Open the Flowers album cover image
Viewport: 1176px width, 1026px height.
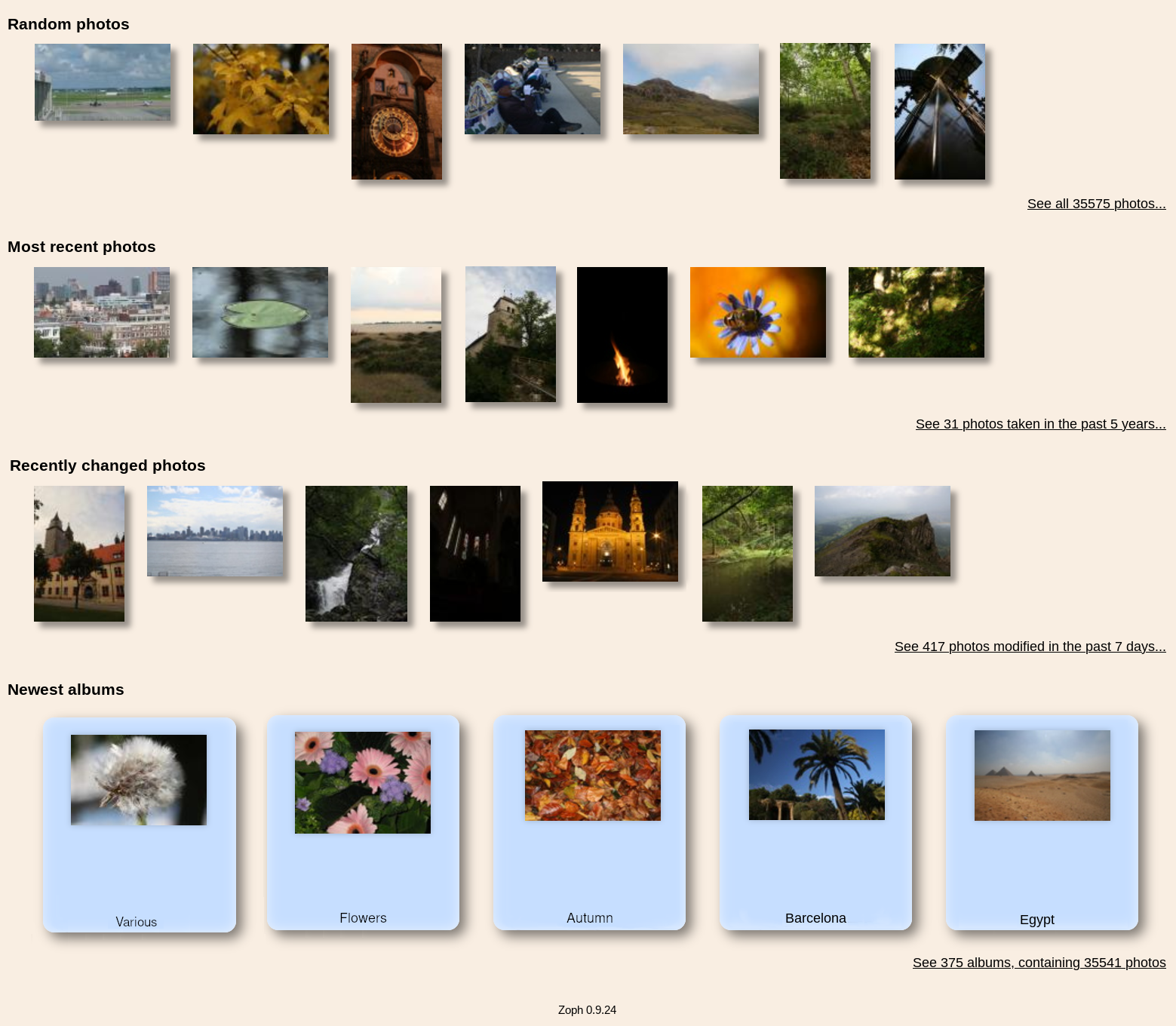coord(363,782)
